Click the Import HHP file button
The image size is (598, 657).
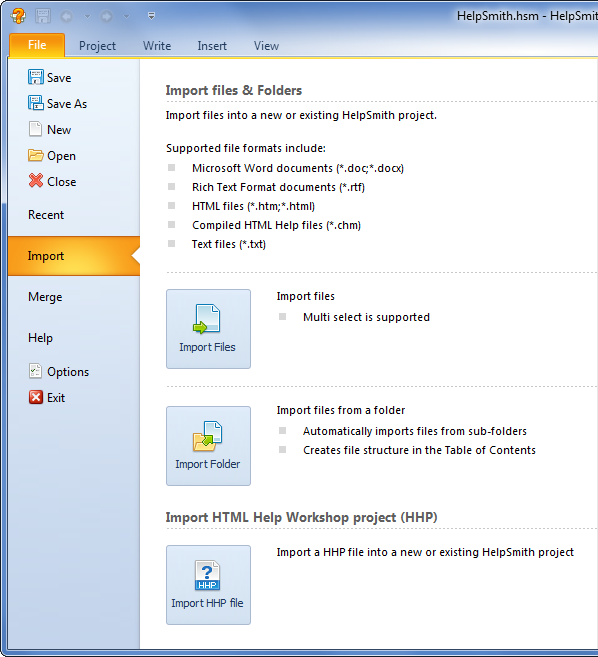(208, 585)
